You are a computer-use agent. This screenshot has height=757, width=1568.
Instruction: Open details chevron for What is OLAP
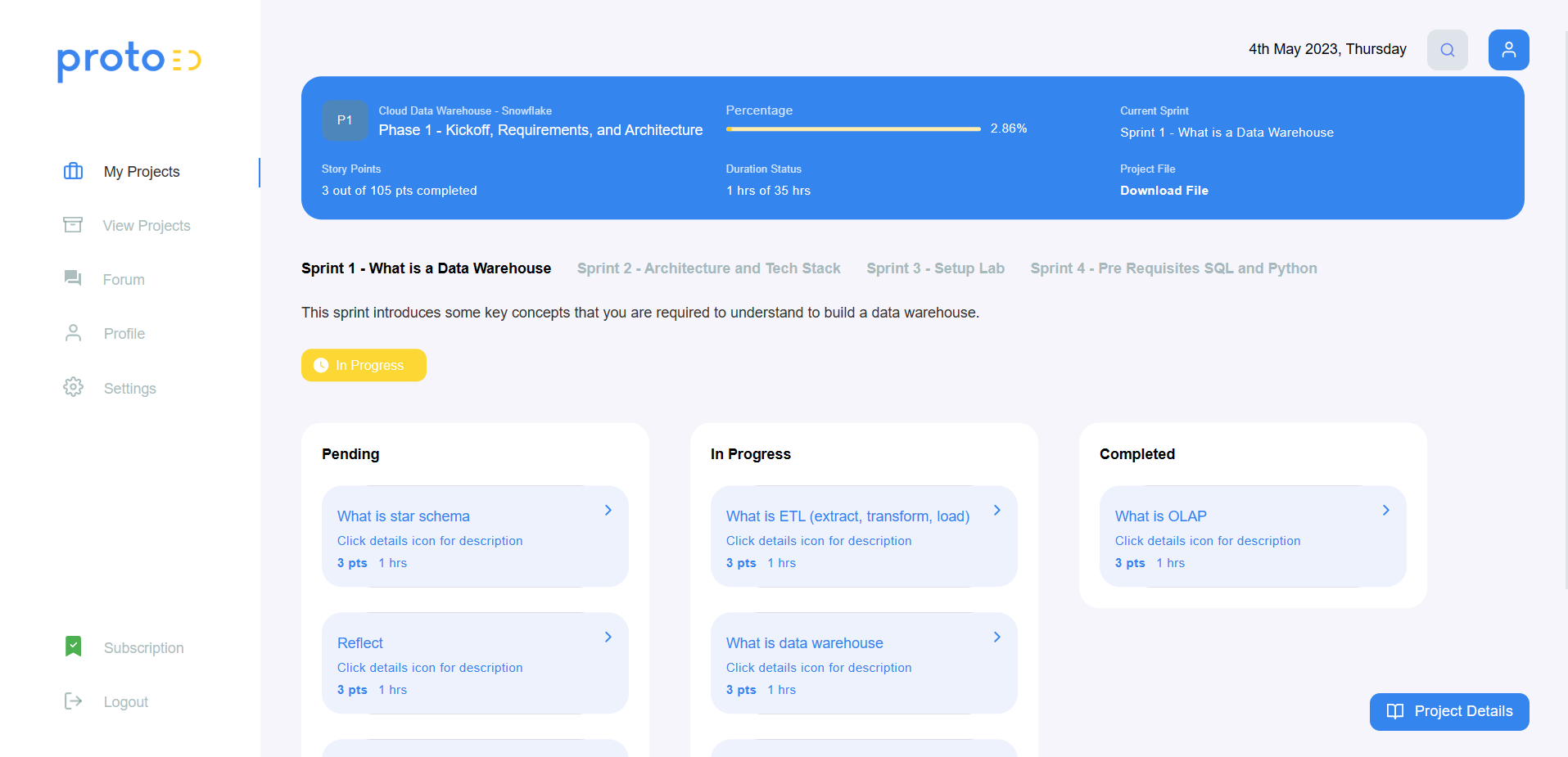click(1385, 510)
